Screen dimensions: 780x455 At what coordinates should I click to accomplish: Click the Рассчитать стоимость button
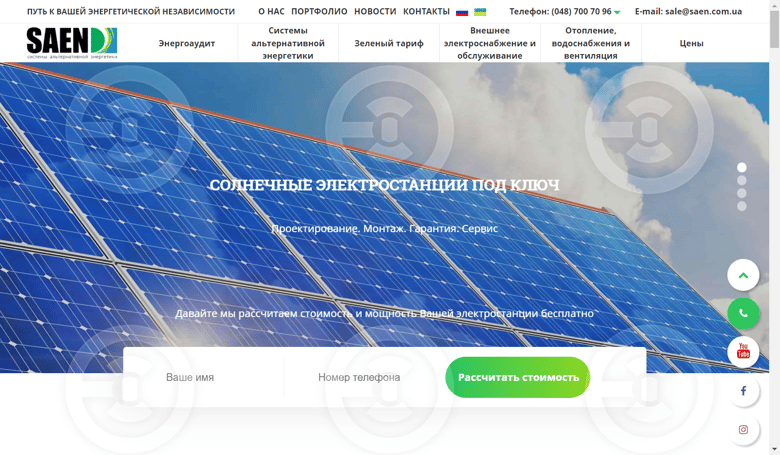pos(518,377)
